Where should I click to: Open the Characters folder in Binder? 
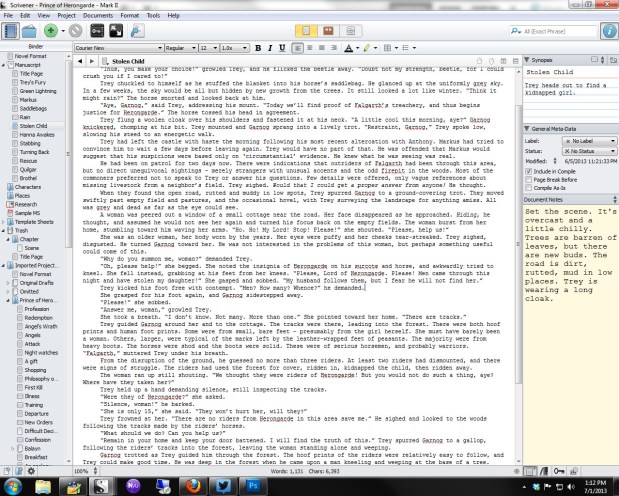coord(28,187)
